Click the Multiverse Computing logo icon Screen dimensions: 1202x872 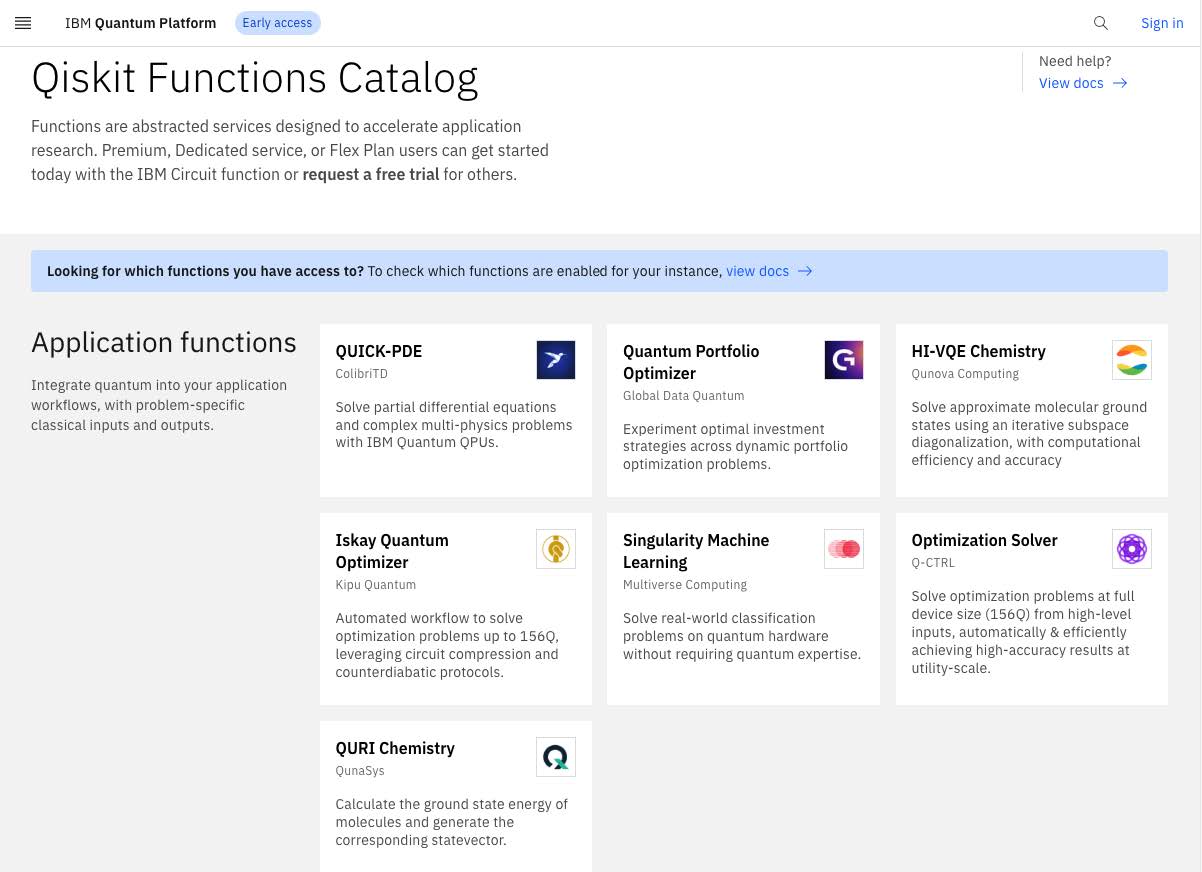pyautogui.click(x=843, y=549)
